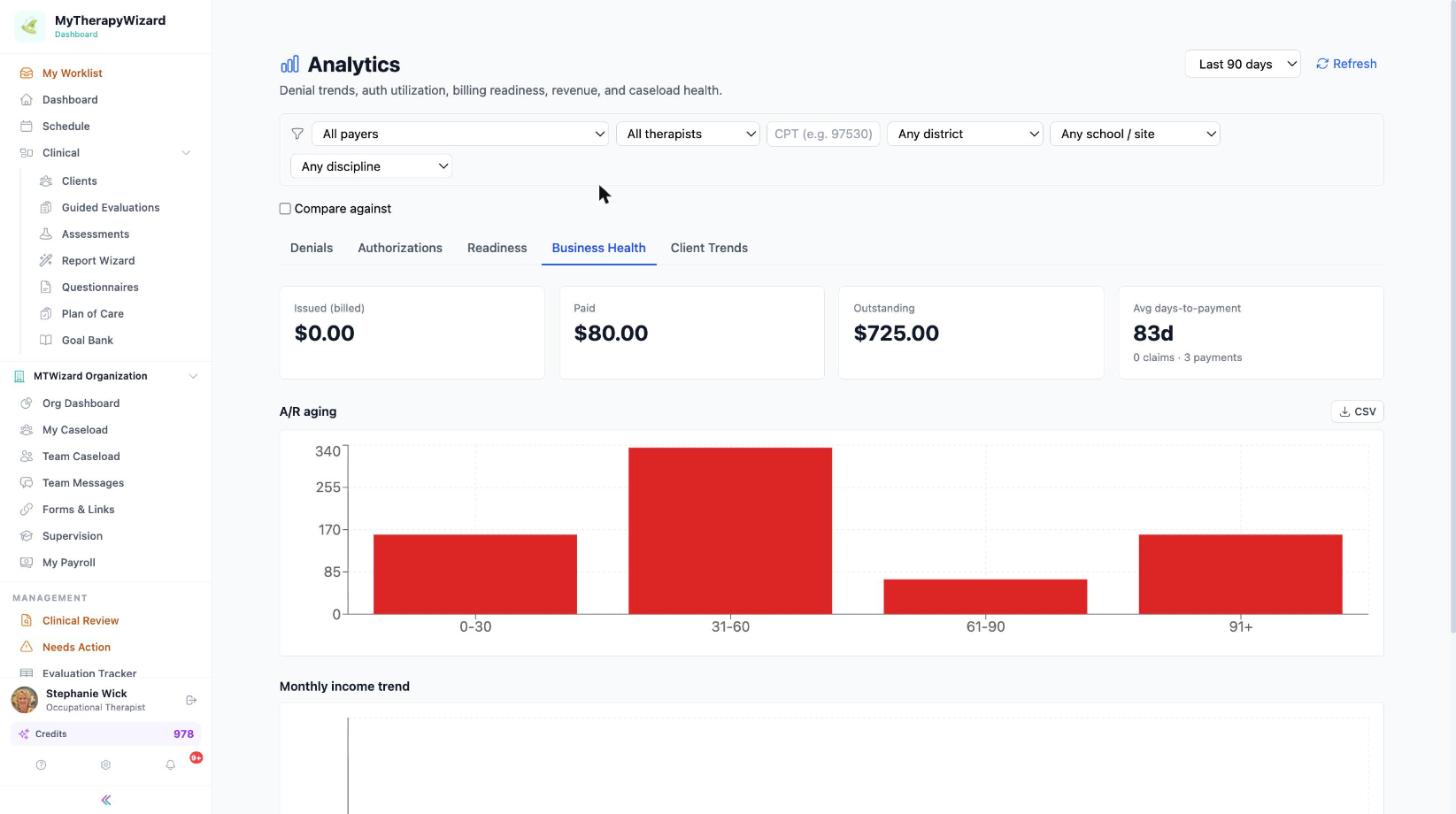Click the filter funnel icon
Image resolution: width=1456 pixels, height=814 pixels.
click(297, 134)
